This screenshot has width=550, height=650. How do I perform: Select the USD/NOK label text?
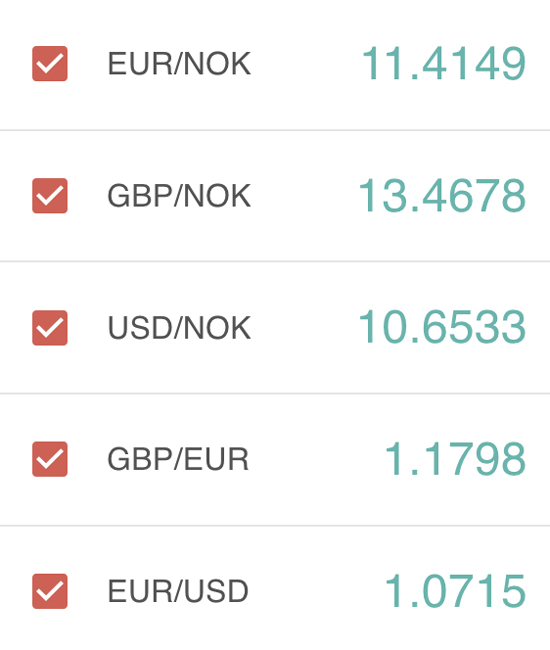tap(179, 328)
